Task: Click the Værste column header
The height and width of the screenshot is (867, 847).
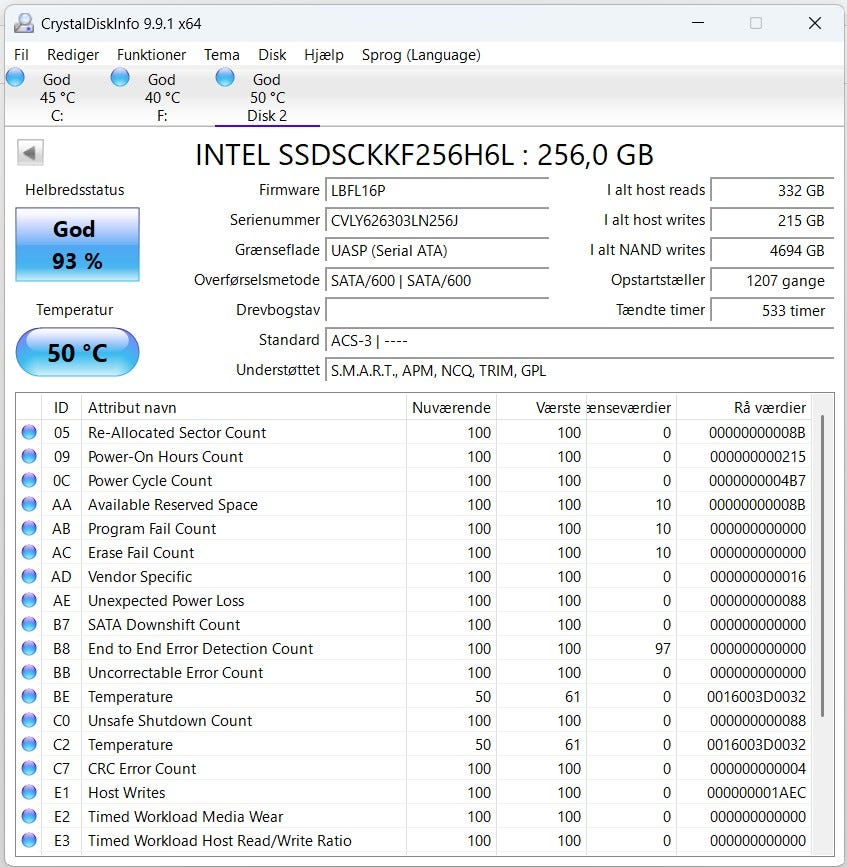Action: [541, 408]
